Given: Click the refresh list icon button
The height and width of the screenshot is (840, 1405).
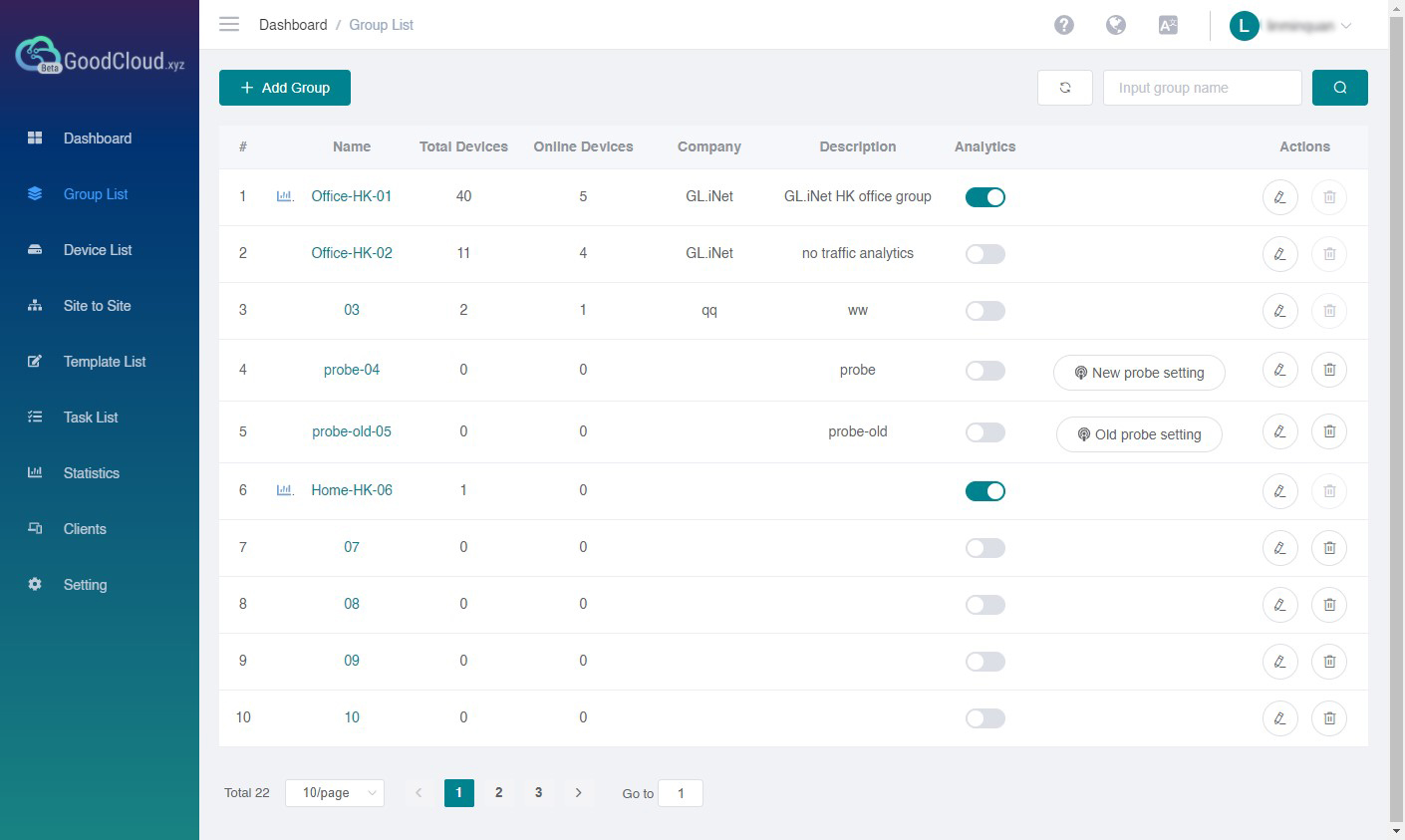Looking at the screenshot, I should [1065, 88].
